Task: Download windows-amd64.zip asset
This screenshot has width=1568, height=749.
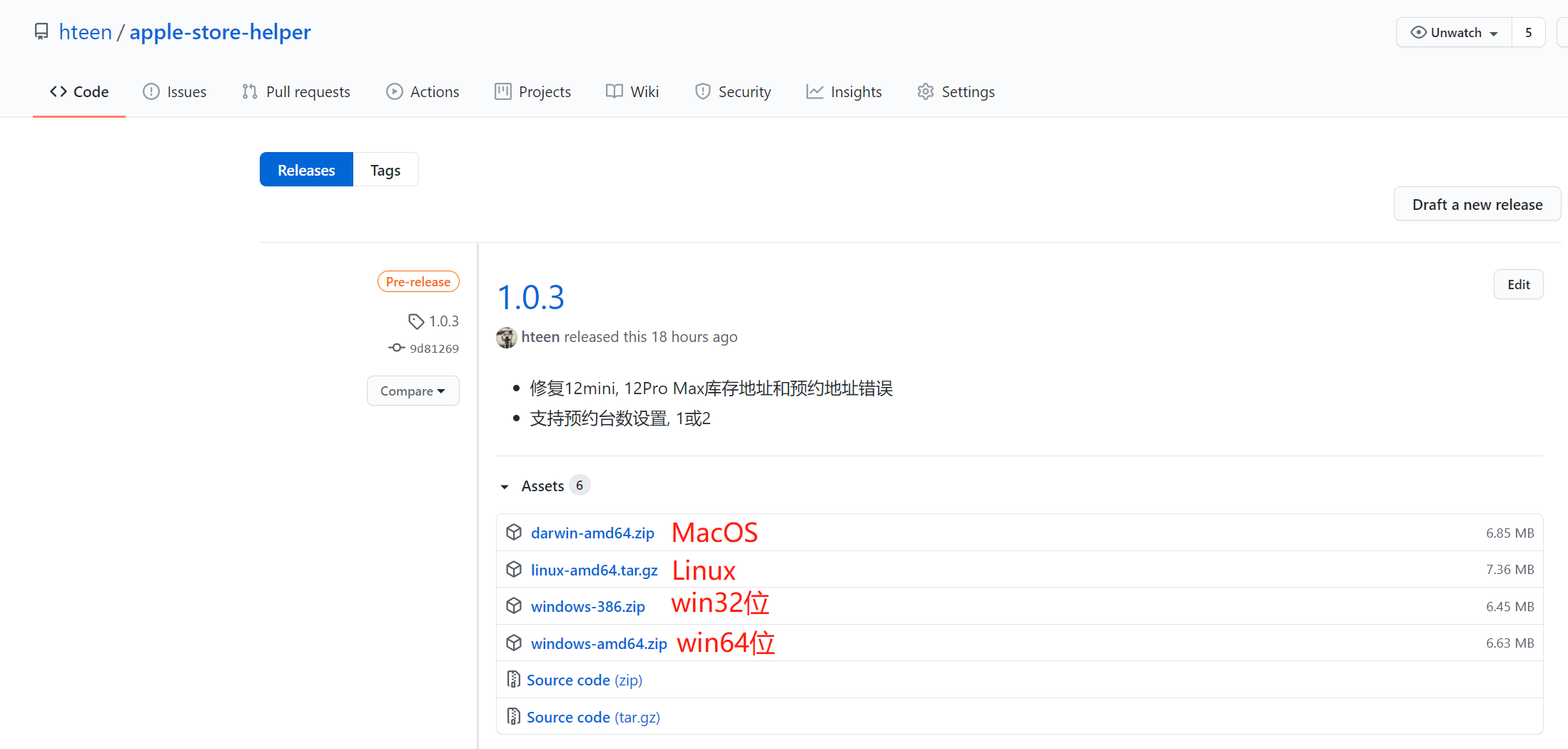Action: pos(599,643)
